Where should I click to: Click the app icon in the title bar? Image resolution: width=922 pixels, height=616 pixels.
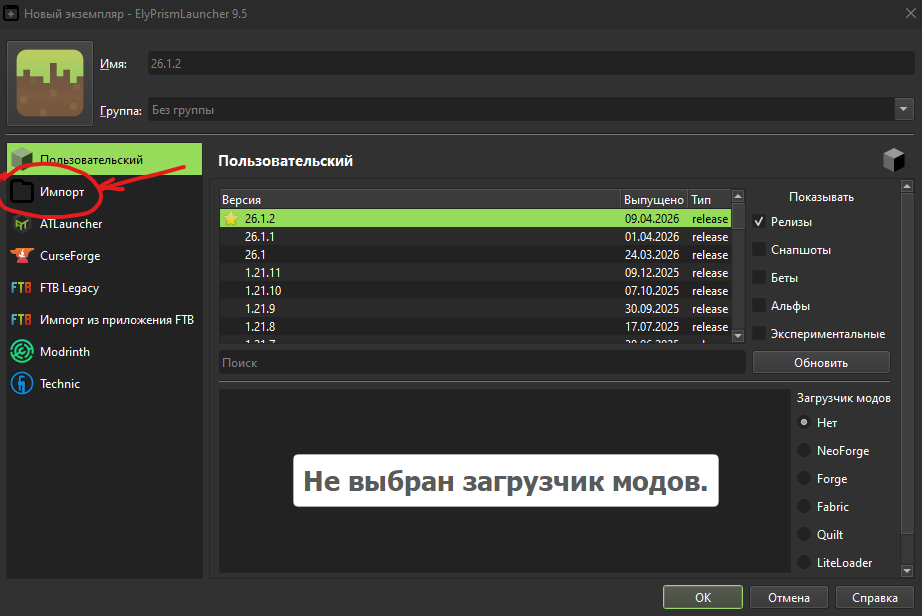11,14
